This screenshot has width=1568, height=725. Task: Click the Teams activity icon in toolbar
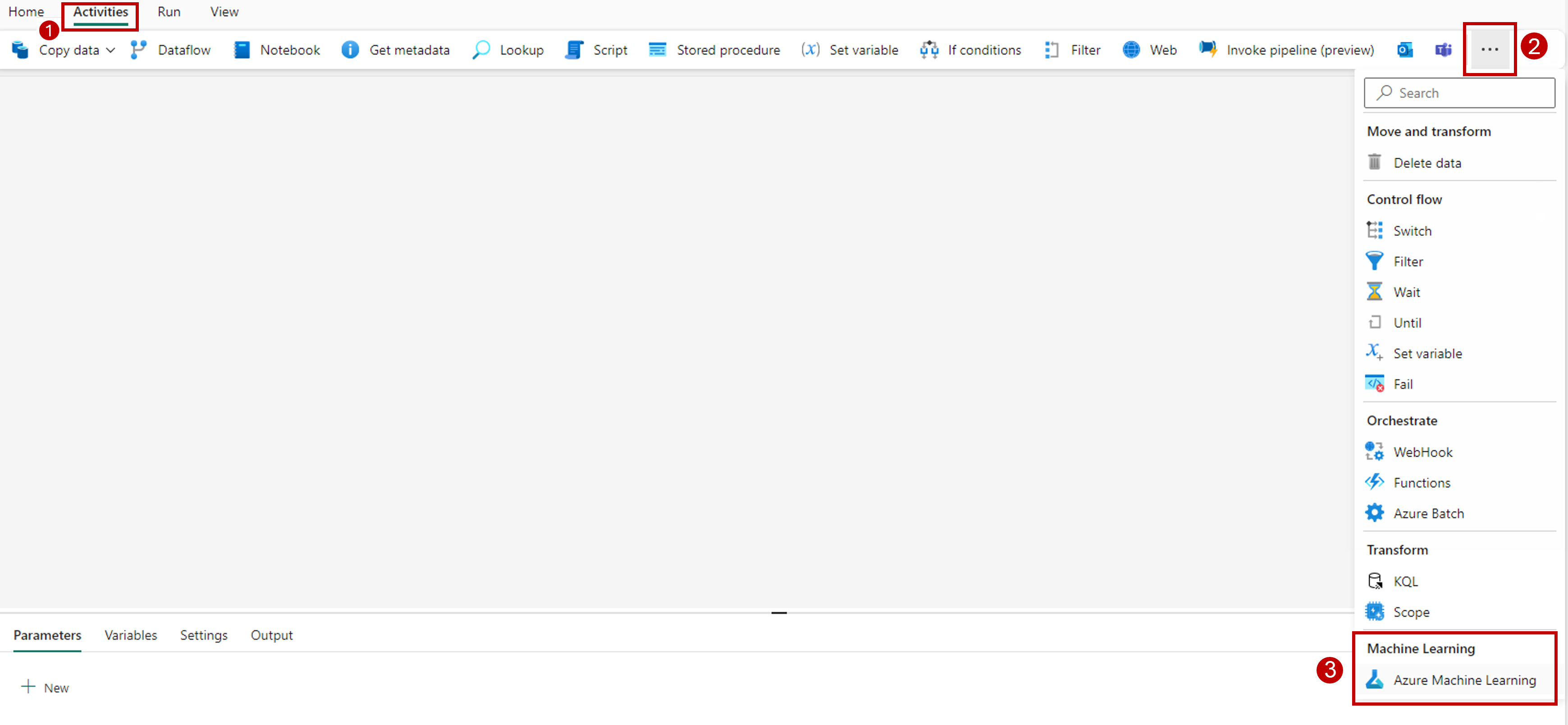coord(1443,50)
